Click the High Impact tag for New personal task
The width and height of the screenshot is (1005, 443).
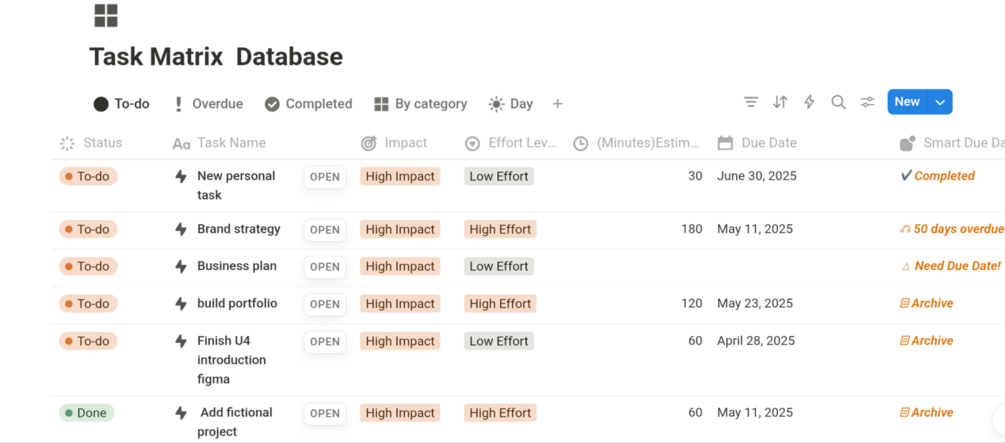pos(400,176)
